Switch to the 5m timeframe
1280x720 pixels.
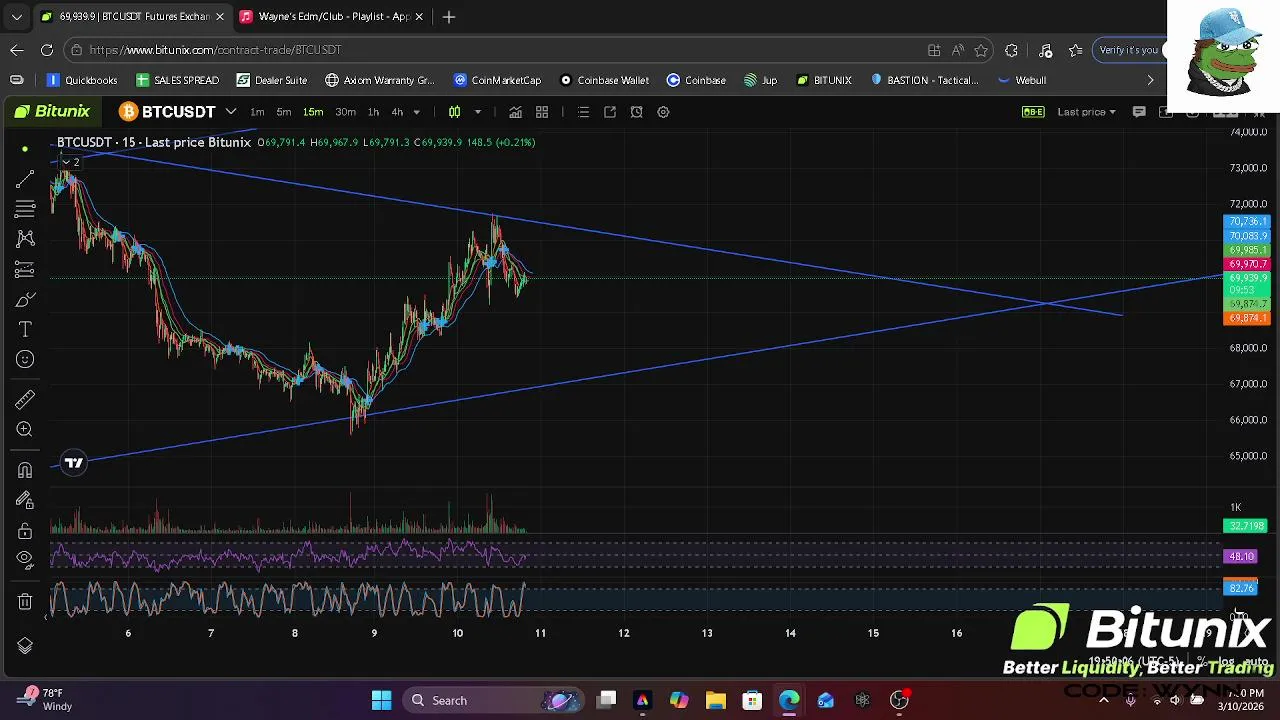pos(284,112)
